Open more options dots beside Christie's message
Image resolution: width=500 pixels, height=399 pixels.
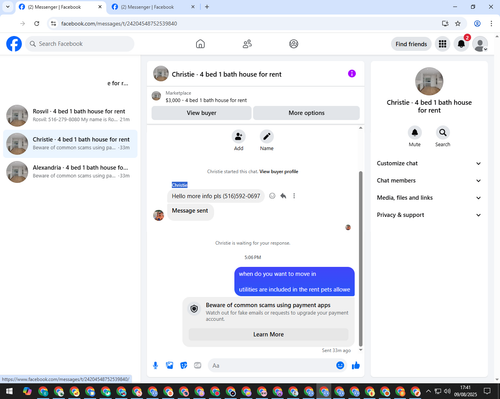[294, 196]
